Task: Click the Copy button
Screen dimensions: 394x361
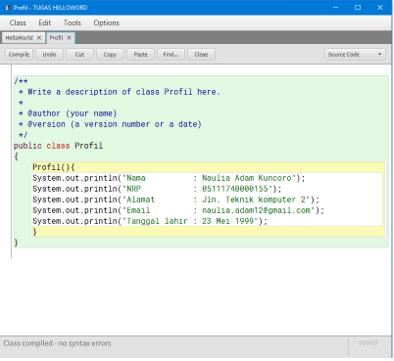Action: (x=110, y=54)
